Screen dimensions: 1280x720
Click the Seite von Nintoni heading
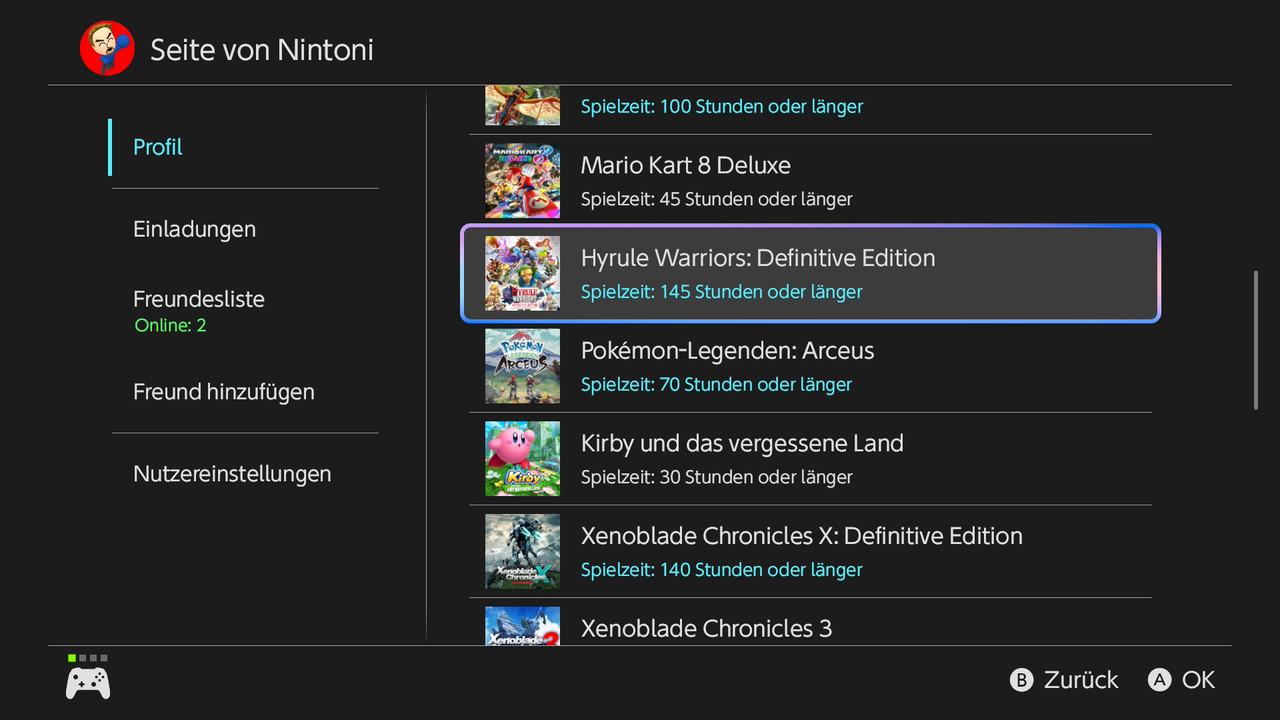[x=262, y=50]
